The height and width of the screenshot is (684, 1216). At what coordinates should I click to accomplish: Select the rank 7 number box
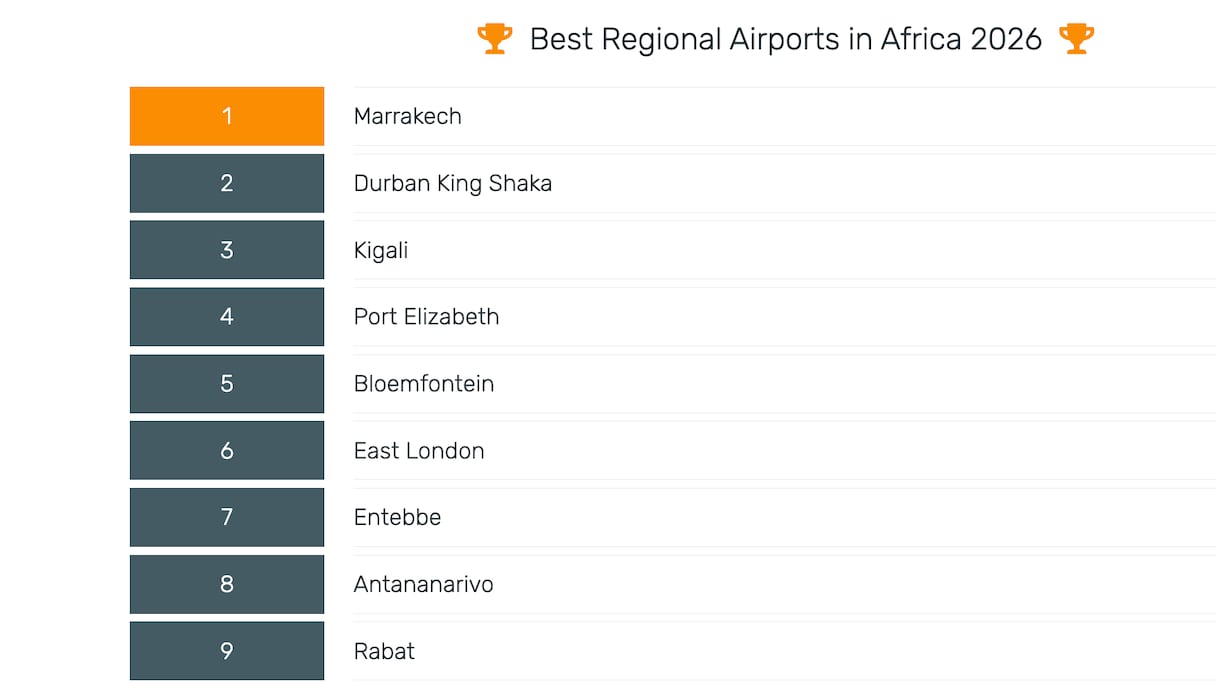point(227,517)
